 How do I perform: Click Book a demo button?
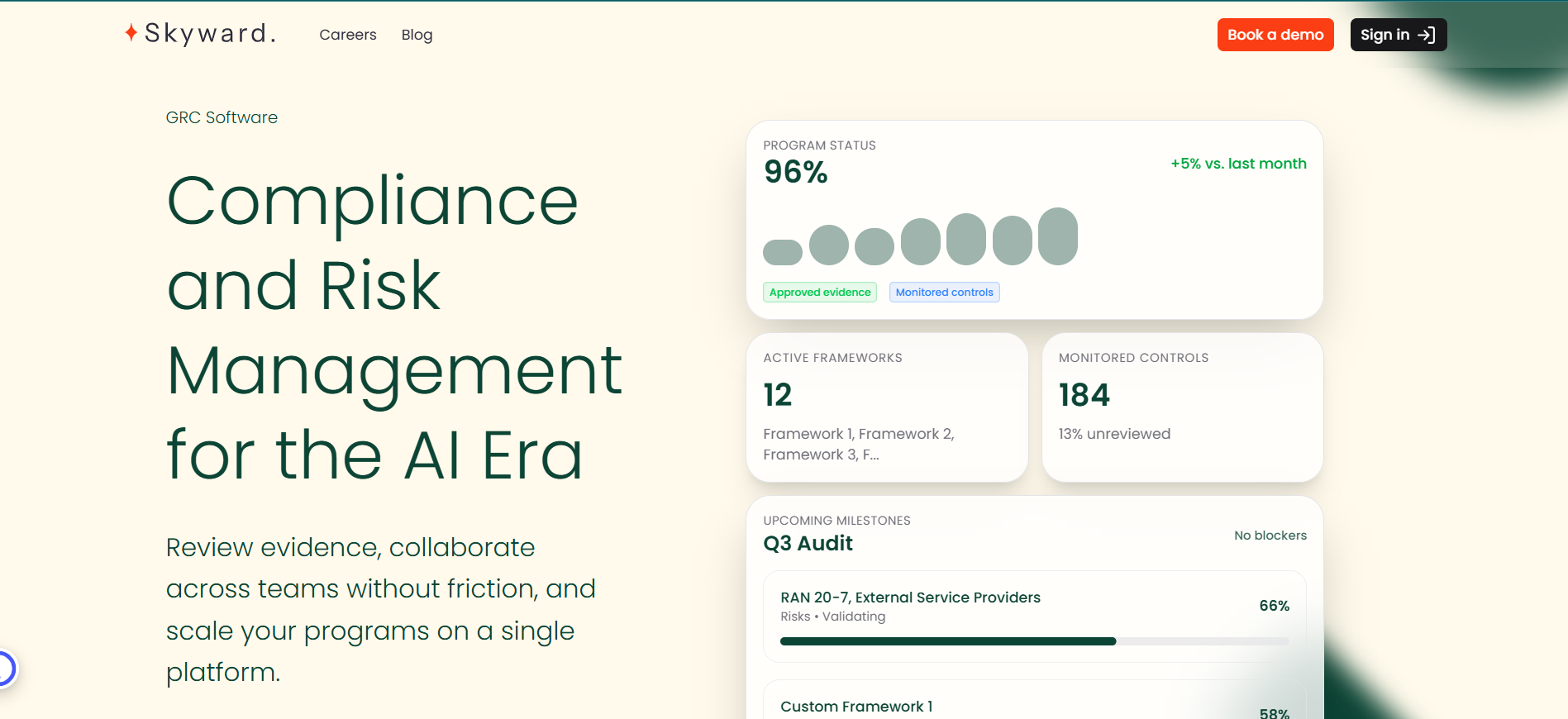[x=1275, y=35]
